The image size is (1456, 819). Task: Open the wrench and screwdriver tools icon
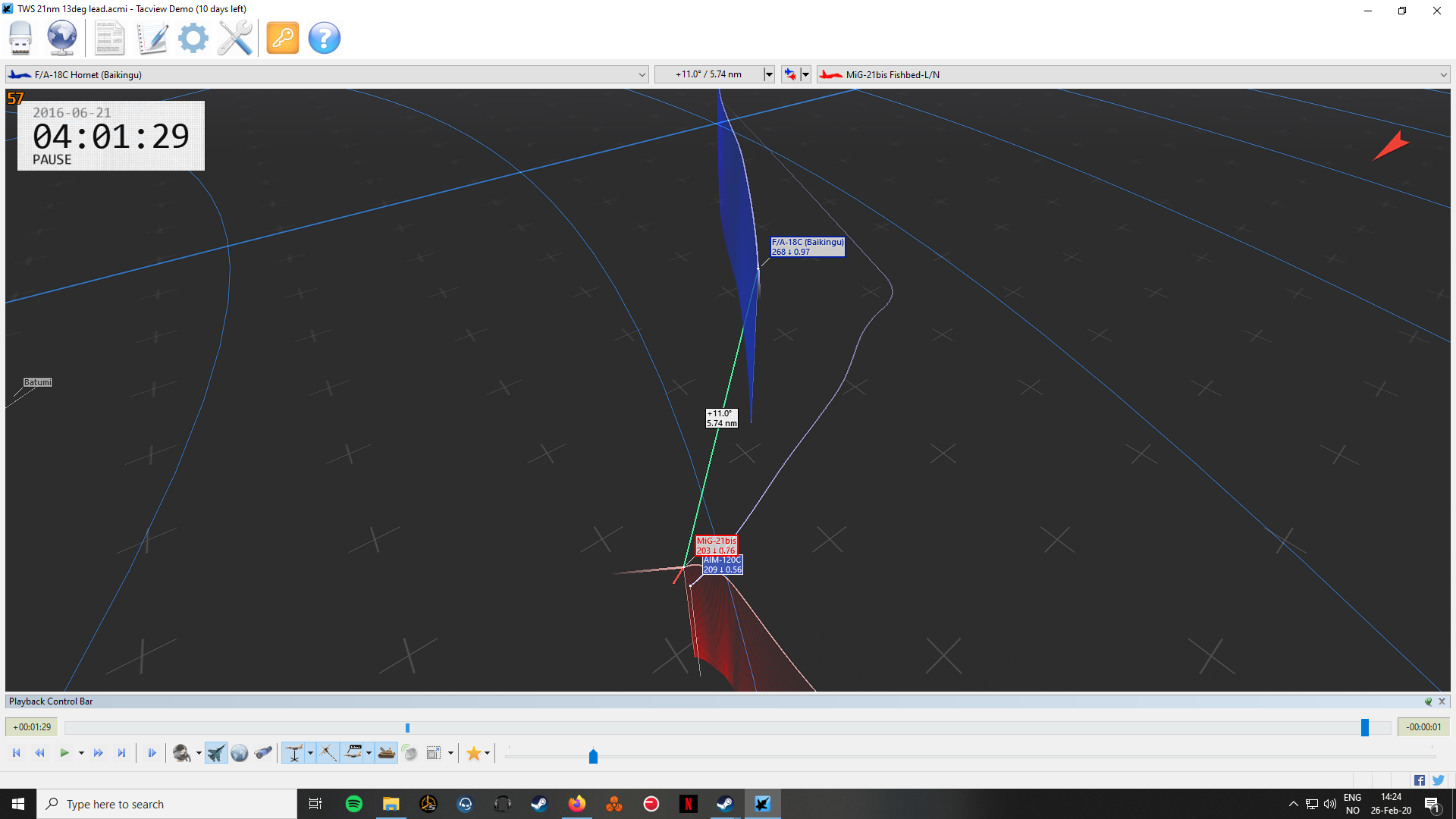coord(235,38)
